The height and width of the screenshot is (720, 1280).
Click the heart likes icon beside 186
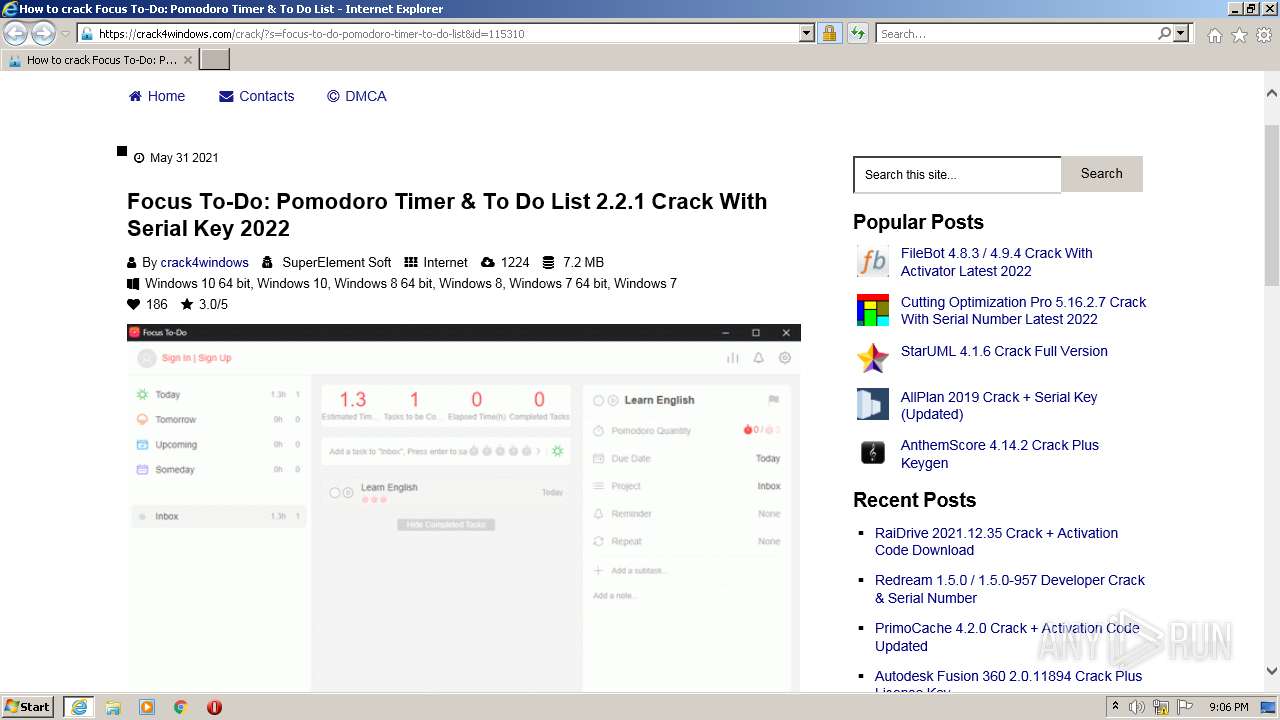pyautogui.click(x=133, y=304)
